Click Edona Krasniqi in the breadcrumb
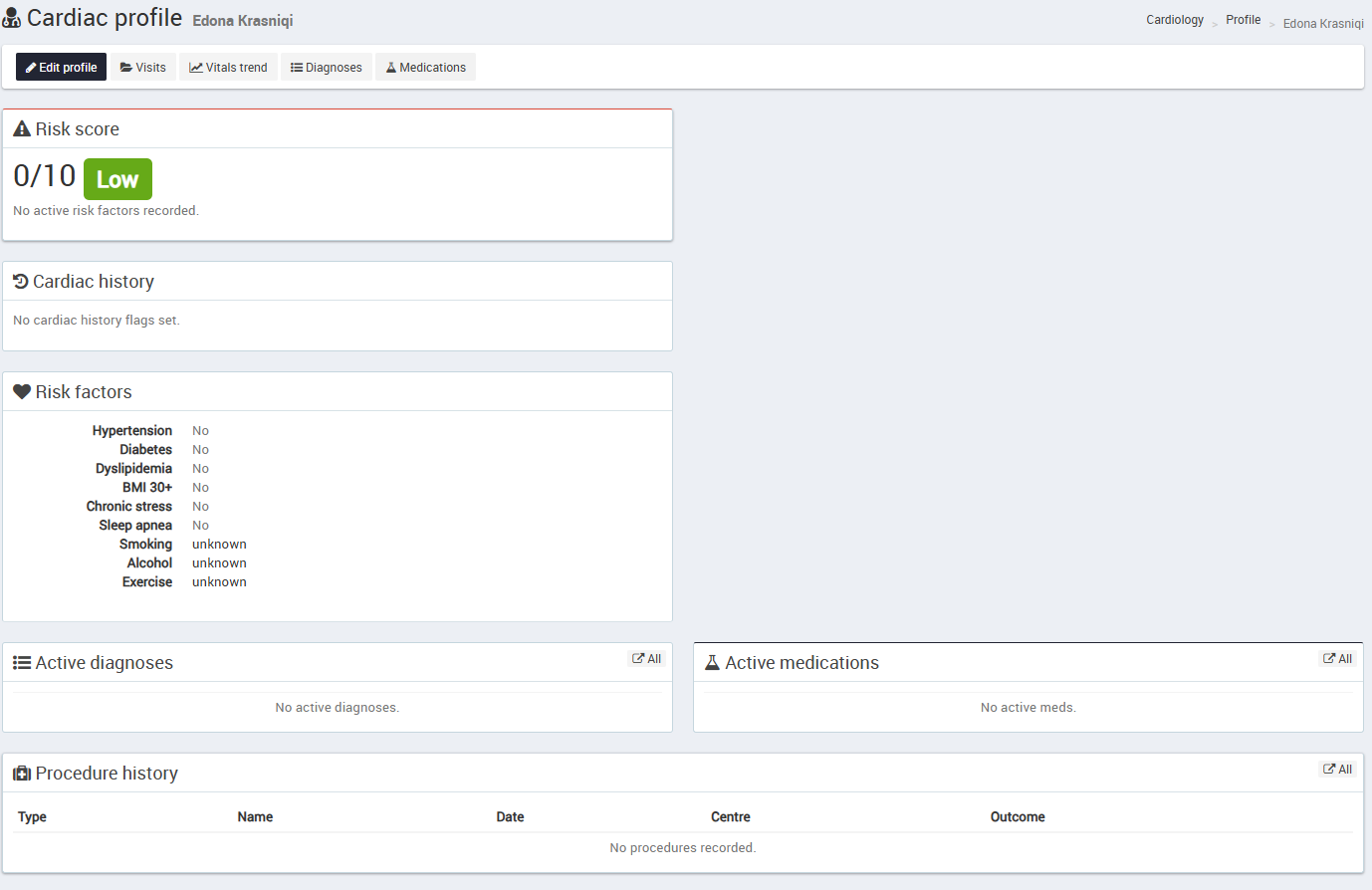Screen dimensions: 1372x890 1323,24
